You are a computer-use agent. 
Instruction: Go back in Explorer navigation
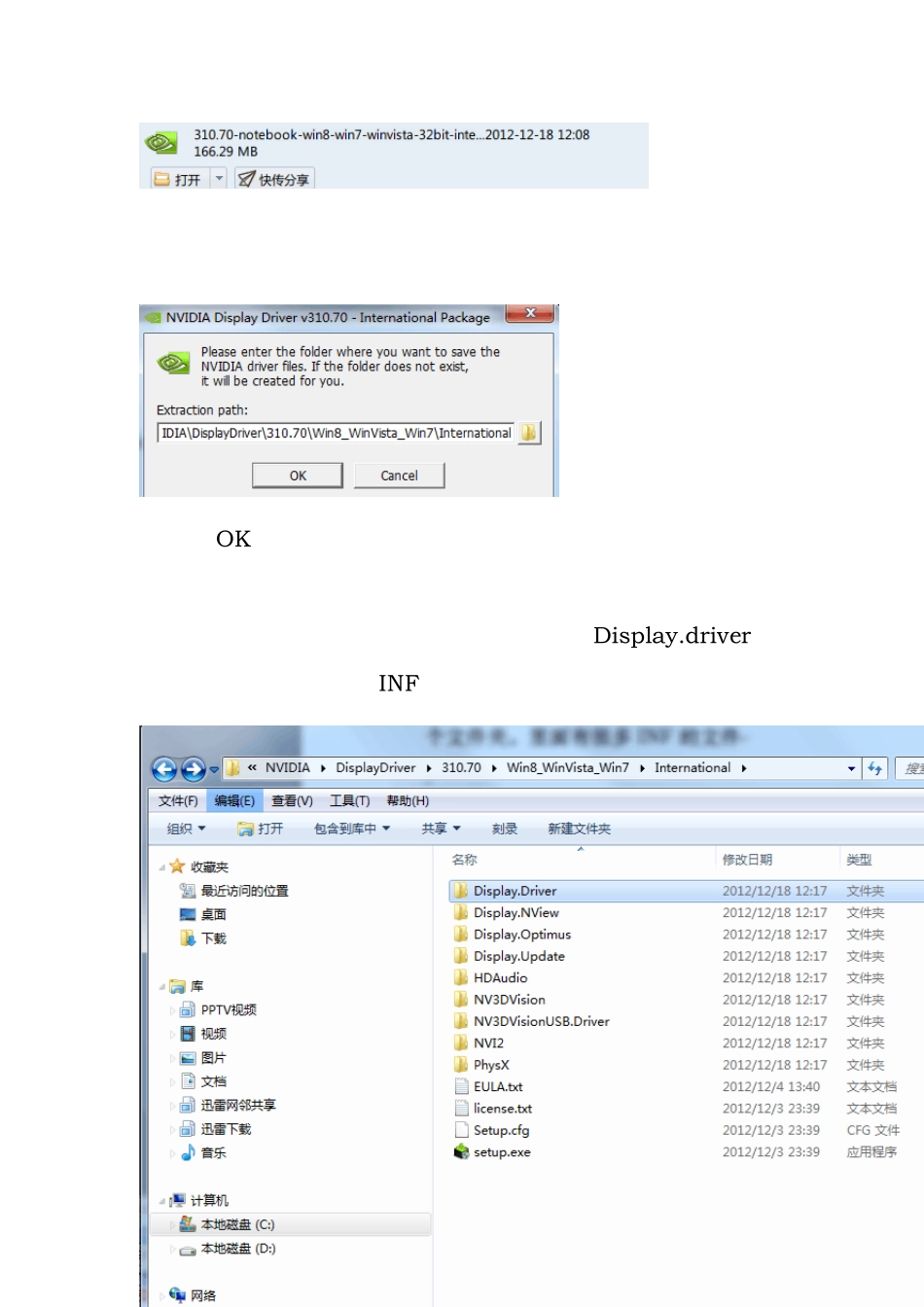coord(164,769)
